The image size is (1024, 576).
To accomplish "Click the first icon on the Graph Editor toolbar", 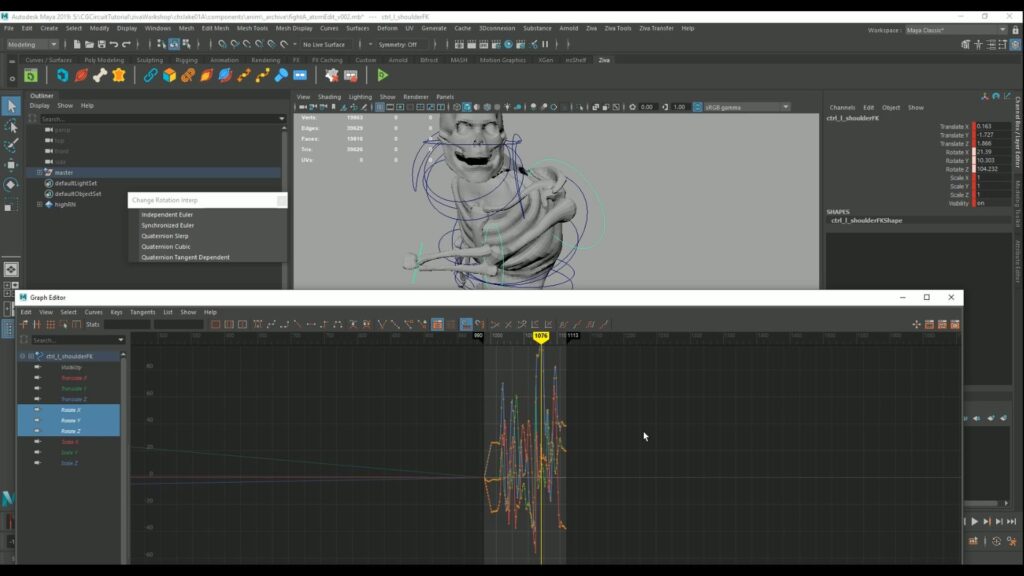I will pos(24,324).
